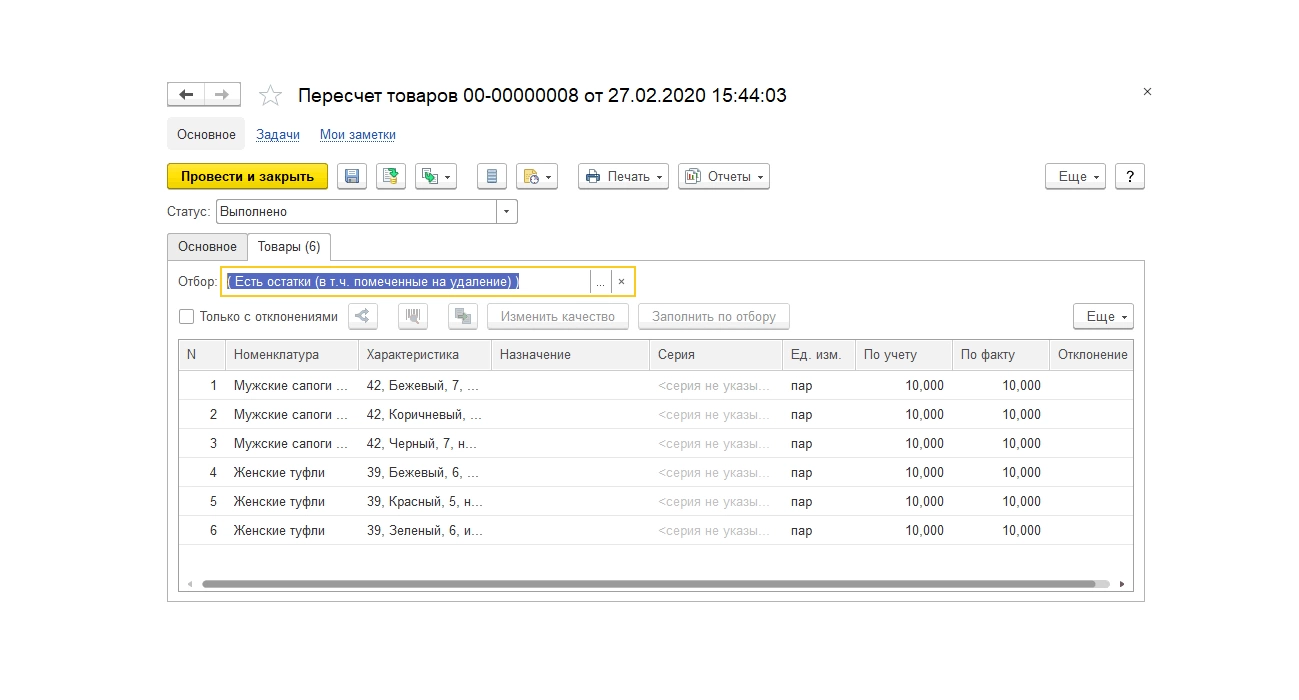Screen dimensions: 1299x700
Task: Click the Характеристика column header
Action: pyautogui.click(x=425, y=355)
